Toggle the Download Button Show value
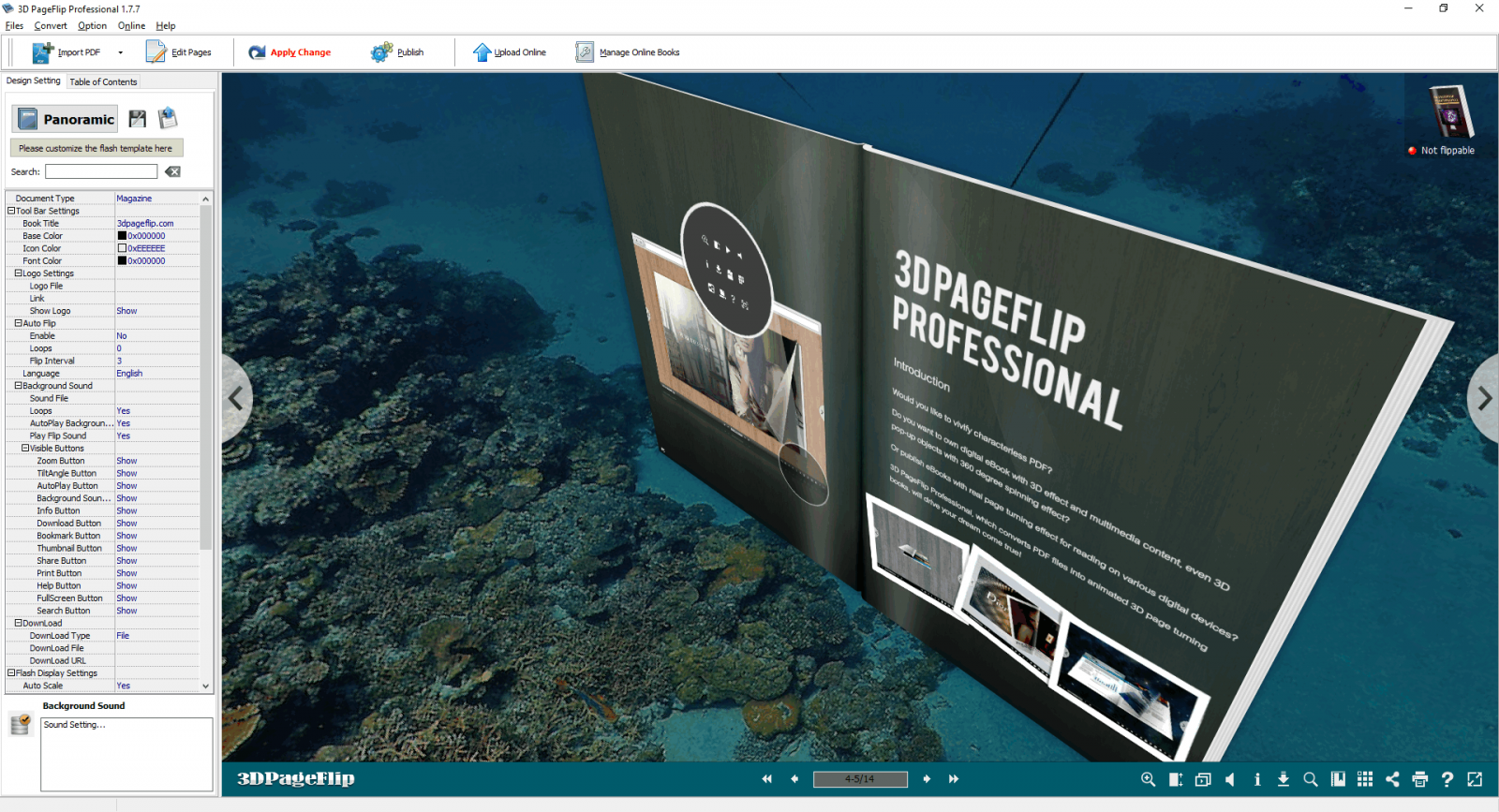Viewport: 1499px width, 812px height. click(126, 524)
